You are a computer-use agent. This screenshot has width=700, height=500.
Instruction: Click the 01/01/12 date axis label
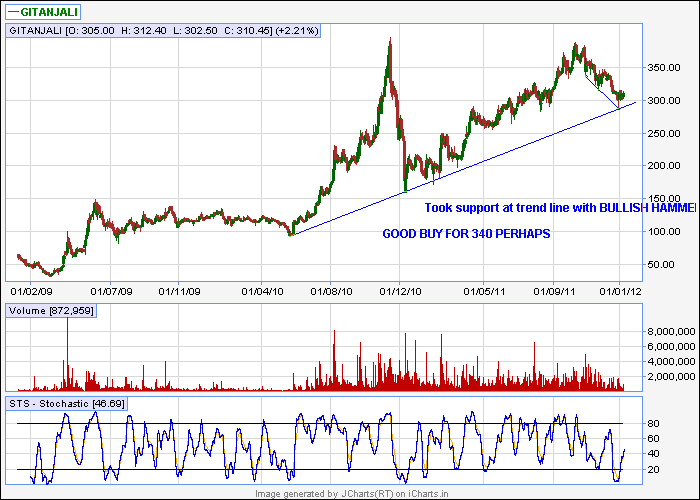[620, 292]
